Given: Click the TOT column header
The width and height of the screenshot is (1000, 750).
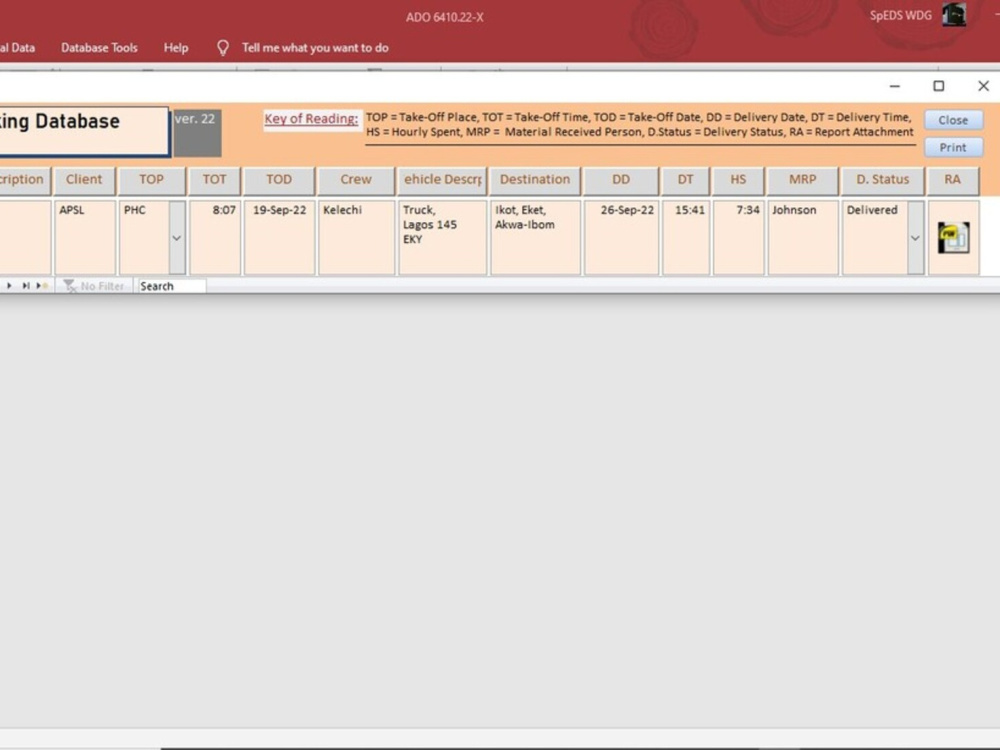Looking at the screenshot, I should (214, 180).
